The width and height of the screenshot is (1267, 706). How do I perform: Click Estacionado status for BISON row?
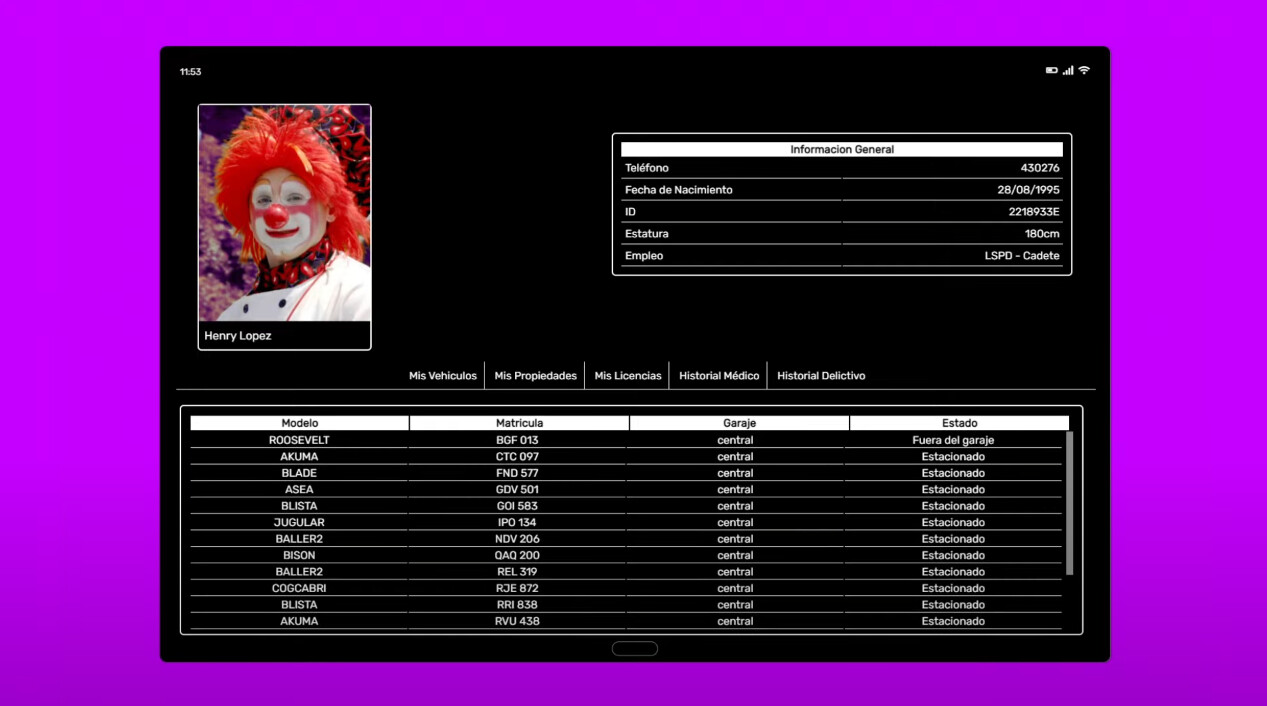tap(953, 555)
